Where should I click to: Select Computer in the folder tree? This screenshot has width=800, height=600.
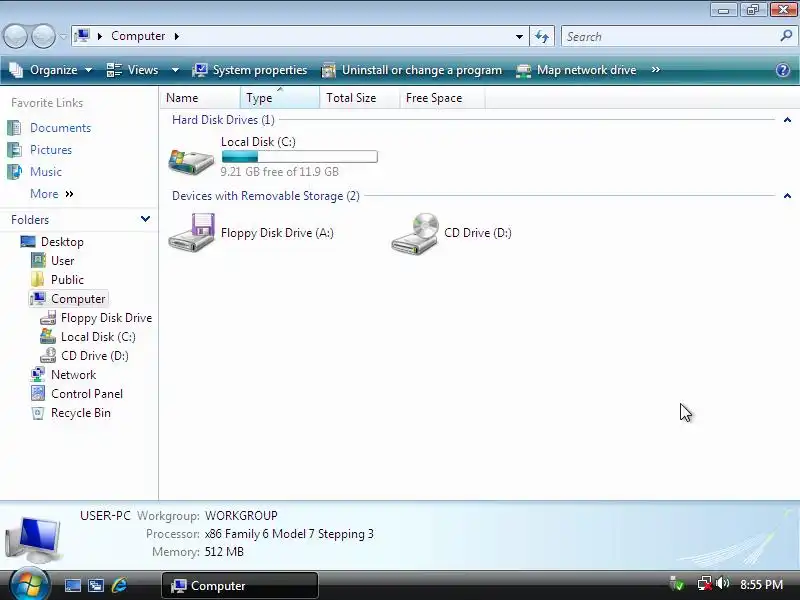(x=78, y=298)
